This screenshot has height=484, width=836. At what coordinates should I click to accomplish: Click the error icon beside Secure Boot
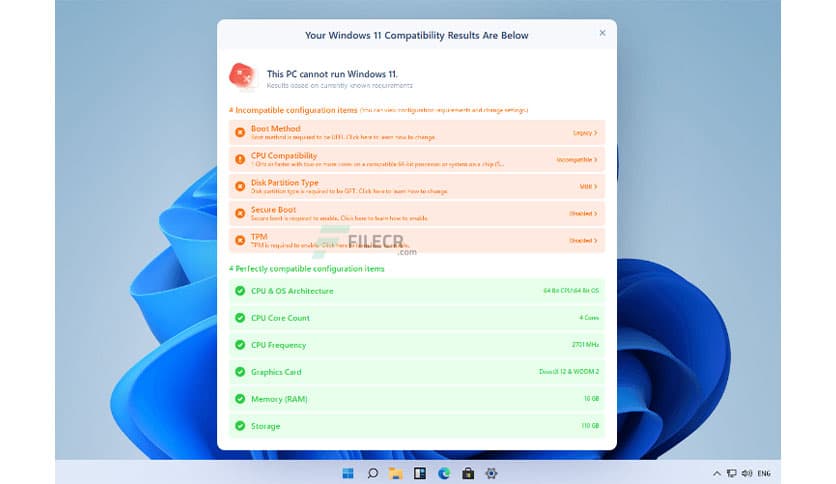tap(240, 213)
